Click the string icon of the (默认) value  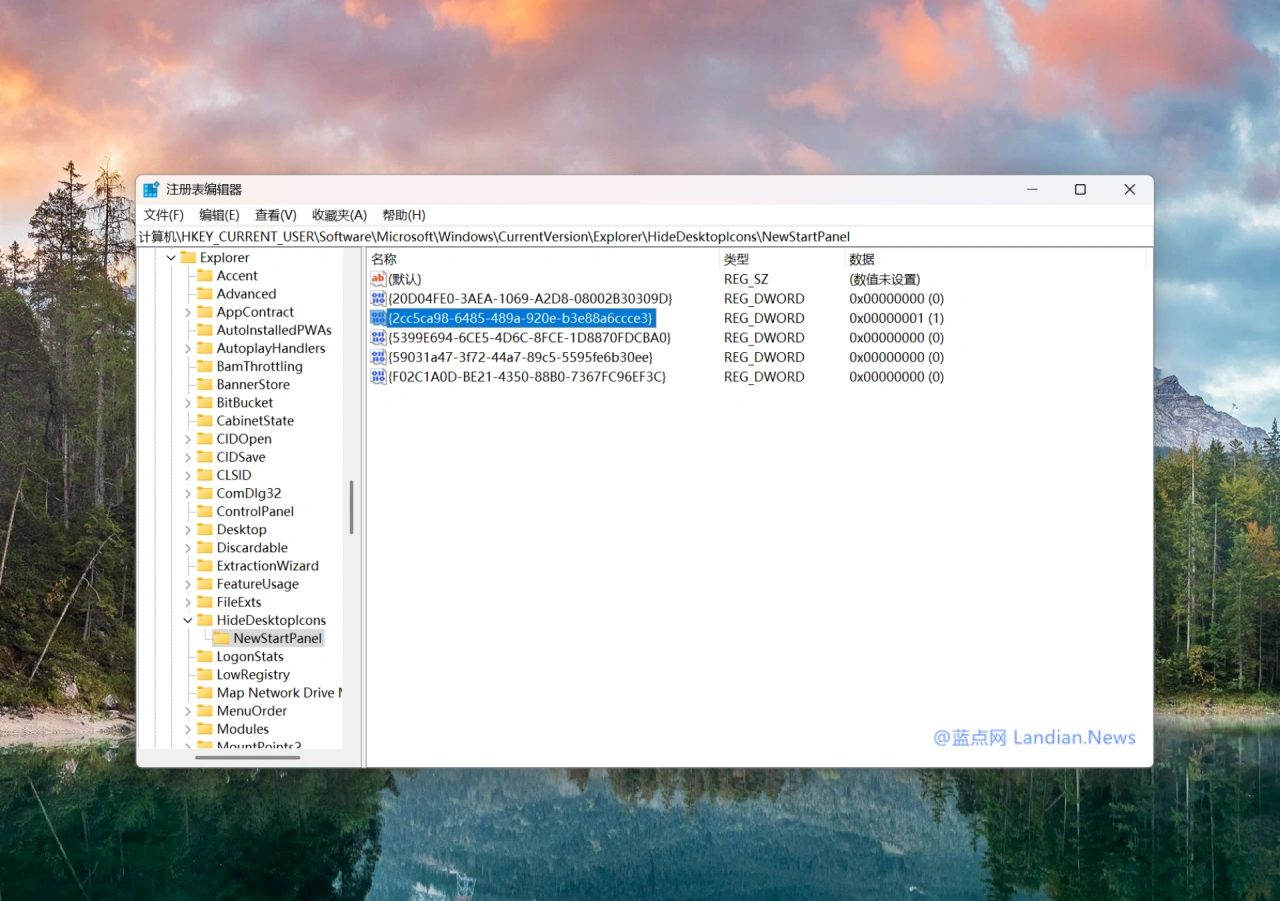pos(378,279)
